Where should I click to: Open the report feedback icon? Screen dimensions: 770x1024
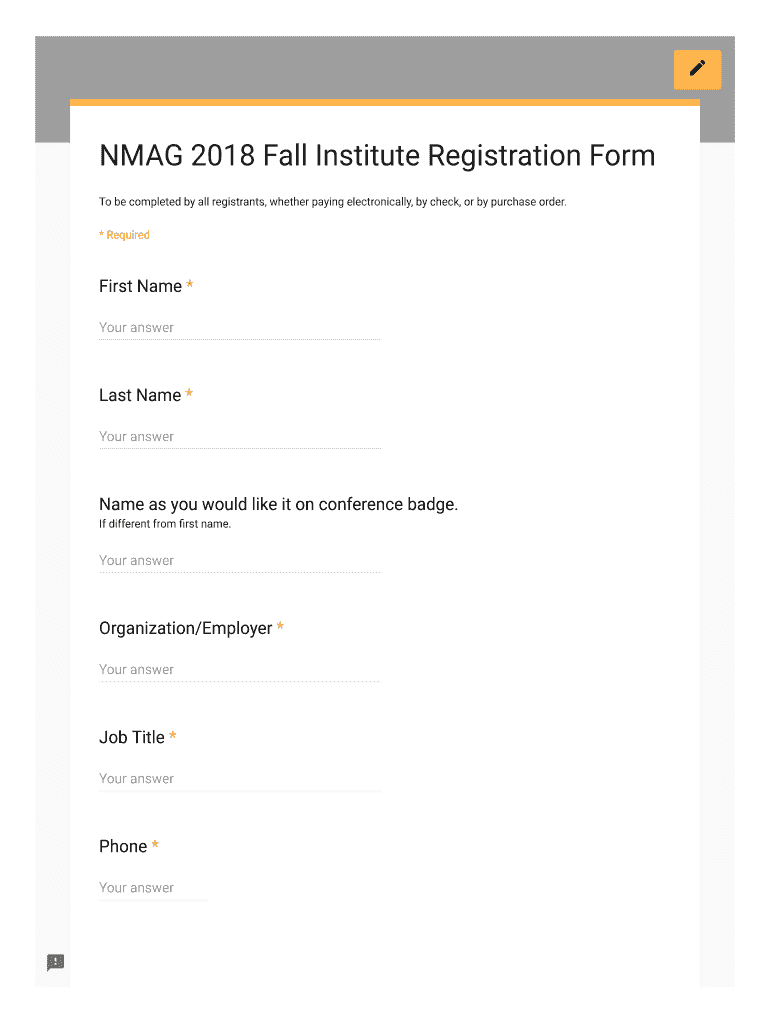56,962
